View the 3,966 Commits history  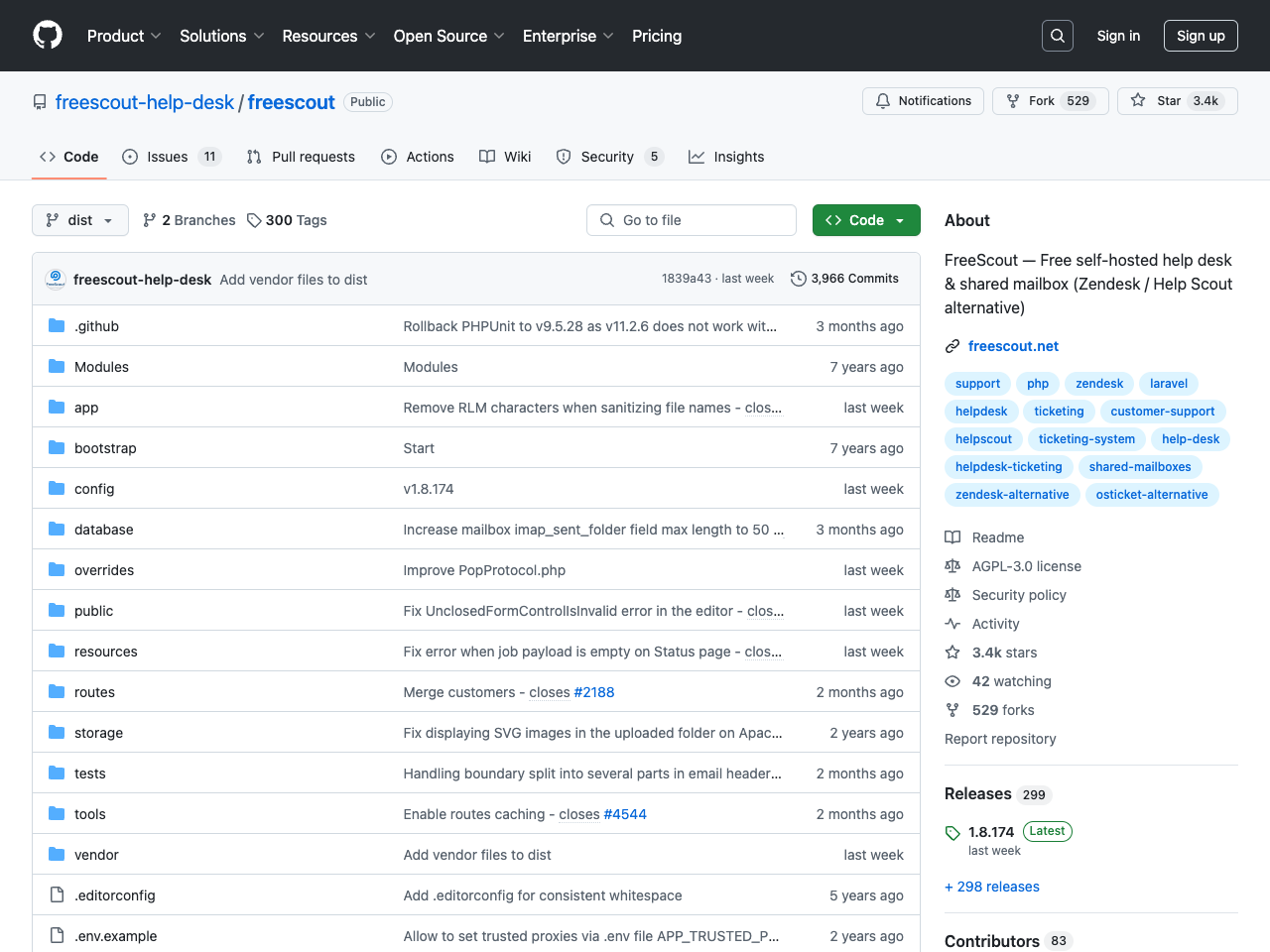coord(844,279)
